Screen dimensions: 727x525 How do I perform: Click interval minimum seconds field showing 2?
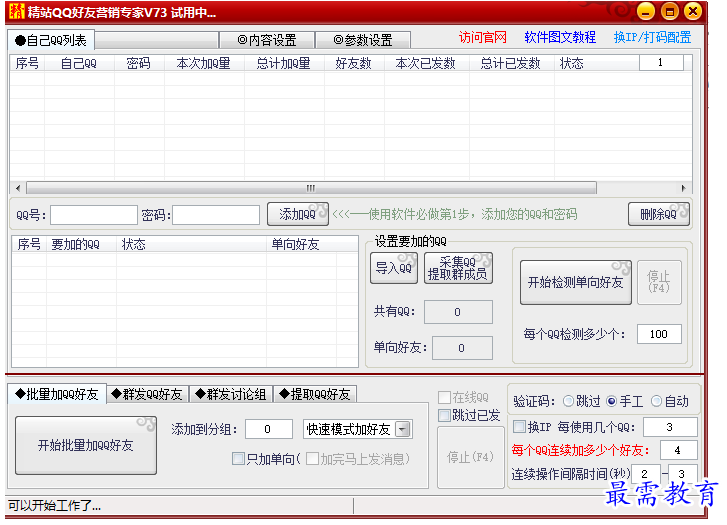tap(646, 474)
